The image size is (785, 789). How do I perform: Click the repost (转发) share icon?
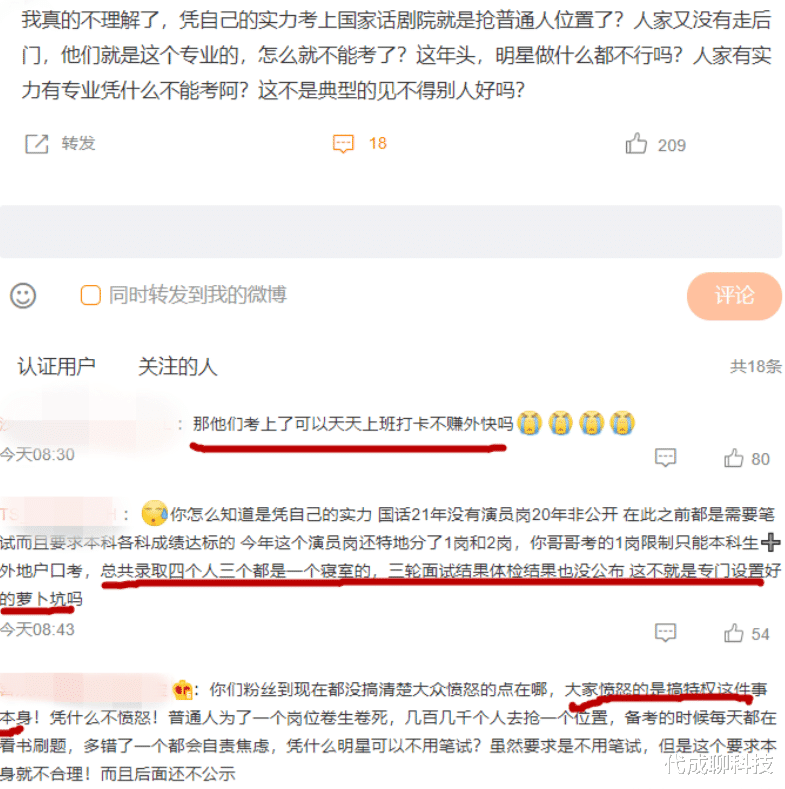[37, 144]
